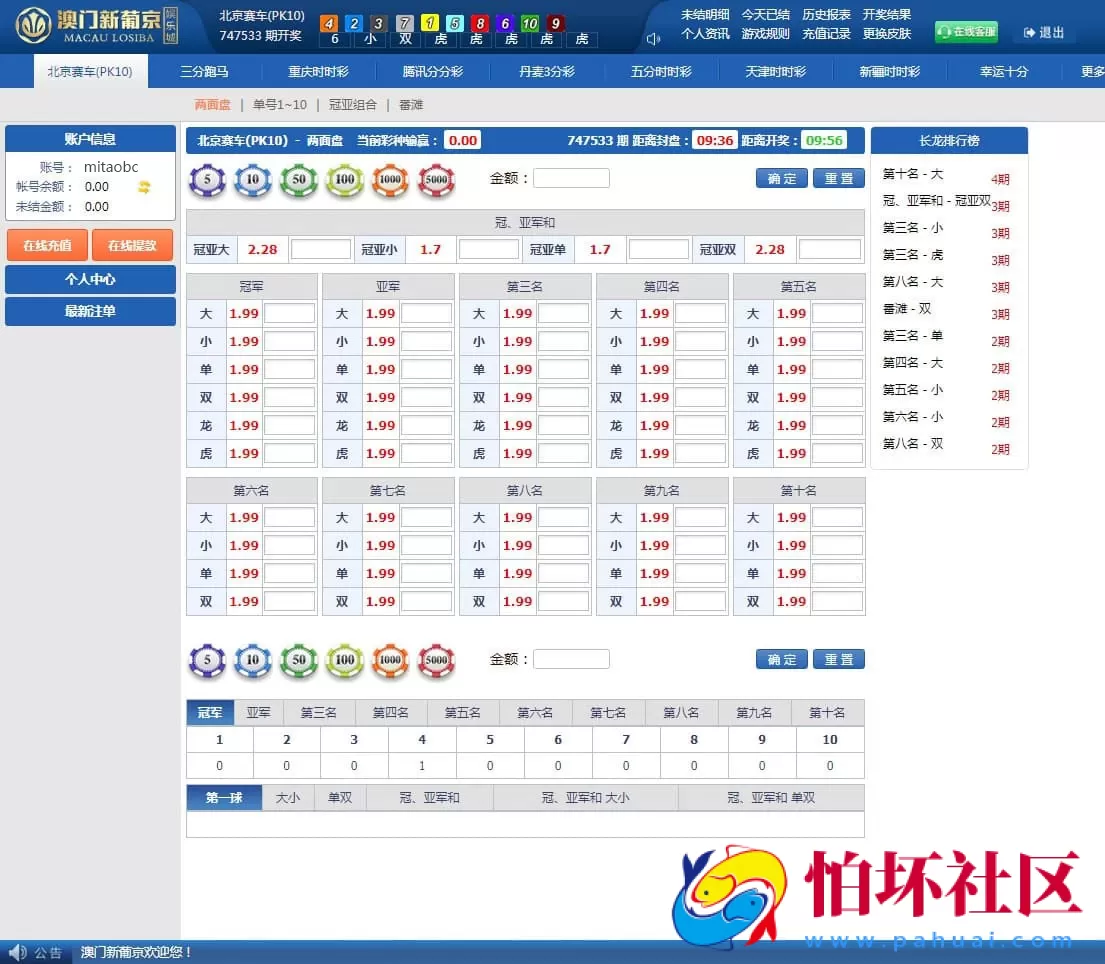Select the 50 green betting chip
Screen dimensions: 1105x964
(299, 181)
